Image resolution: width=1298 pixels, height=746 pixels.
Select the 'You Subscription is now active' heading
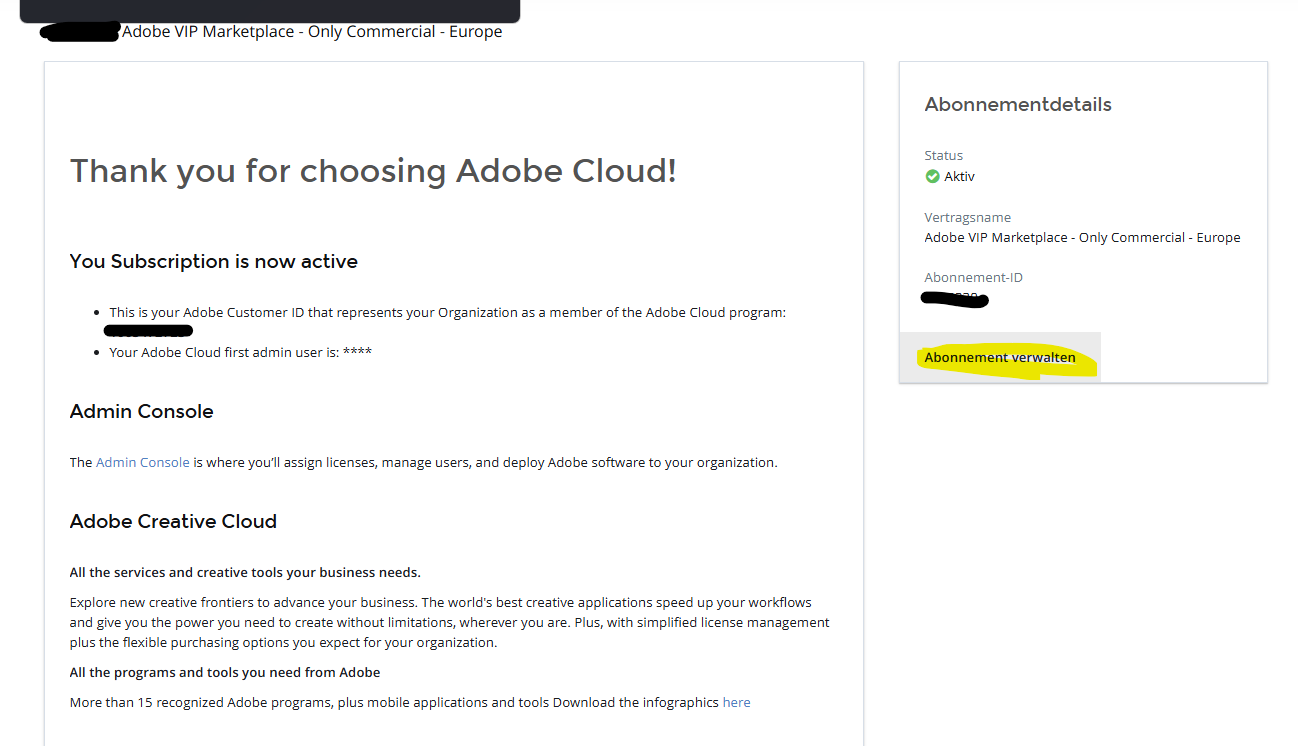pos(213,261)
